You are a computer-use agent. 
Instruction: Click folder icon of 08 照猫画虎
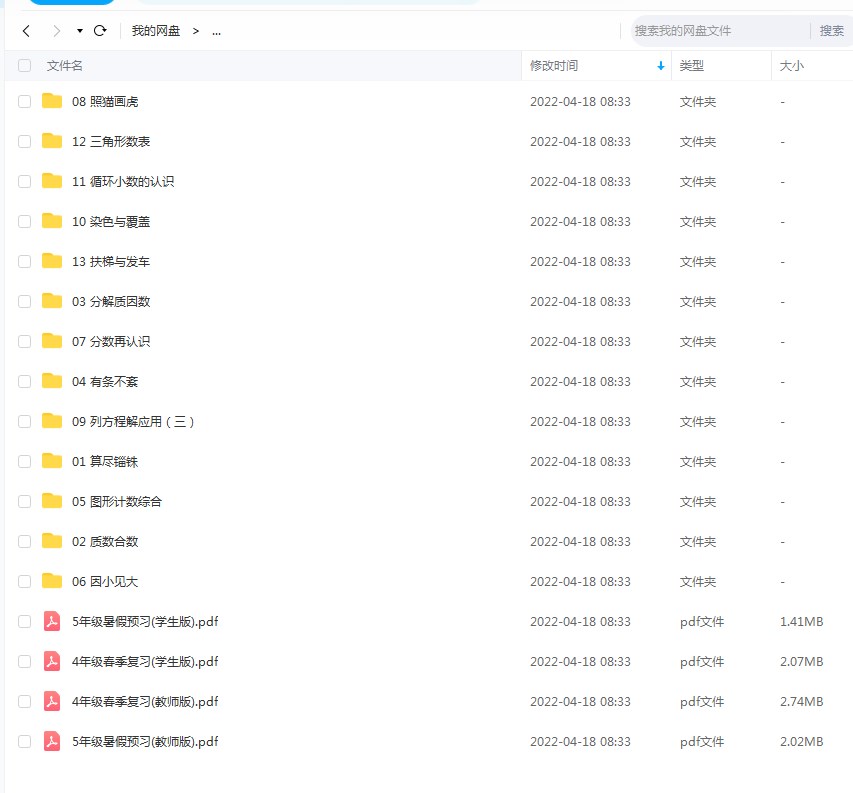52,101
